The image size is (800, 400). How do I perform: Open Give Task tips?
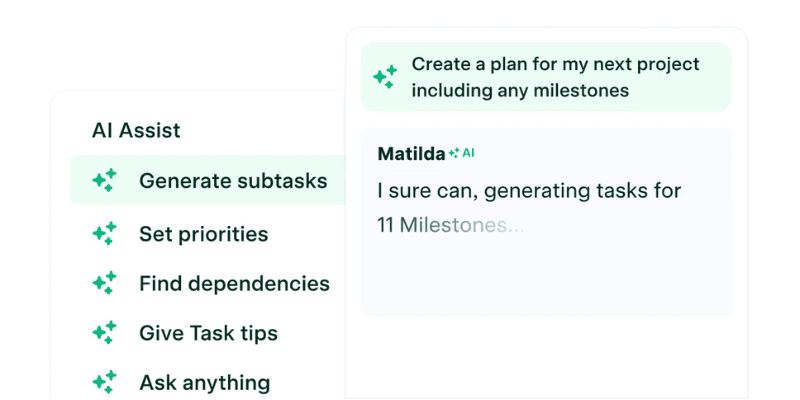208,333
